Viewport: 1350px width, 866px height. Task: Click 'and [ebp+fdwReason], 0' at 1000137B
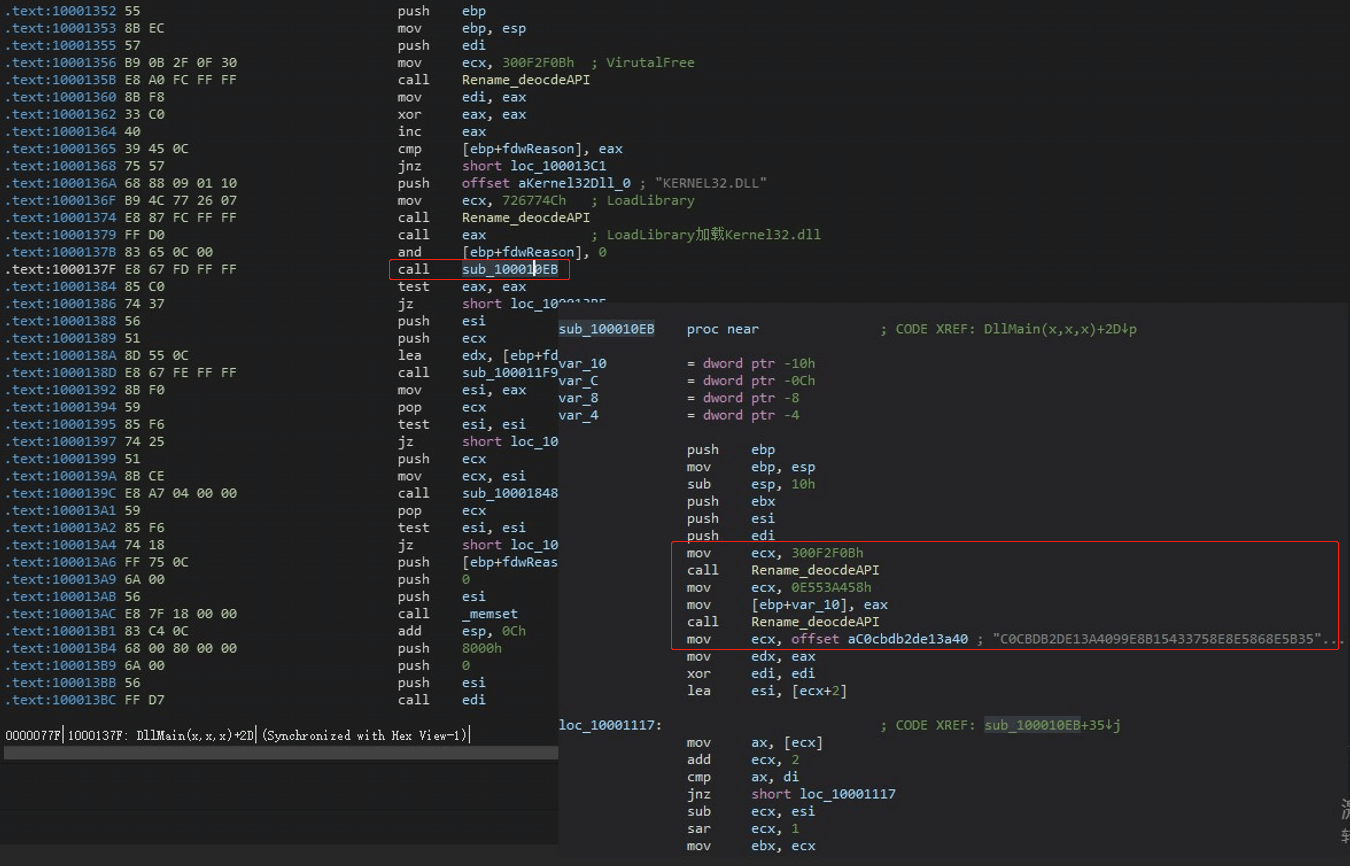502,252
